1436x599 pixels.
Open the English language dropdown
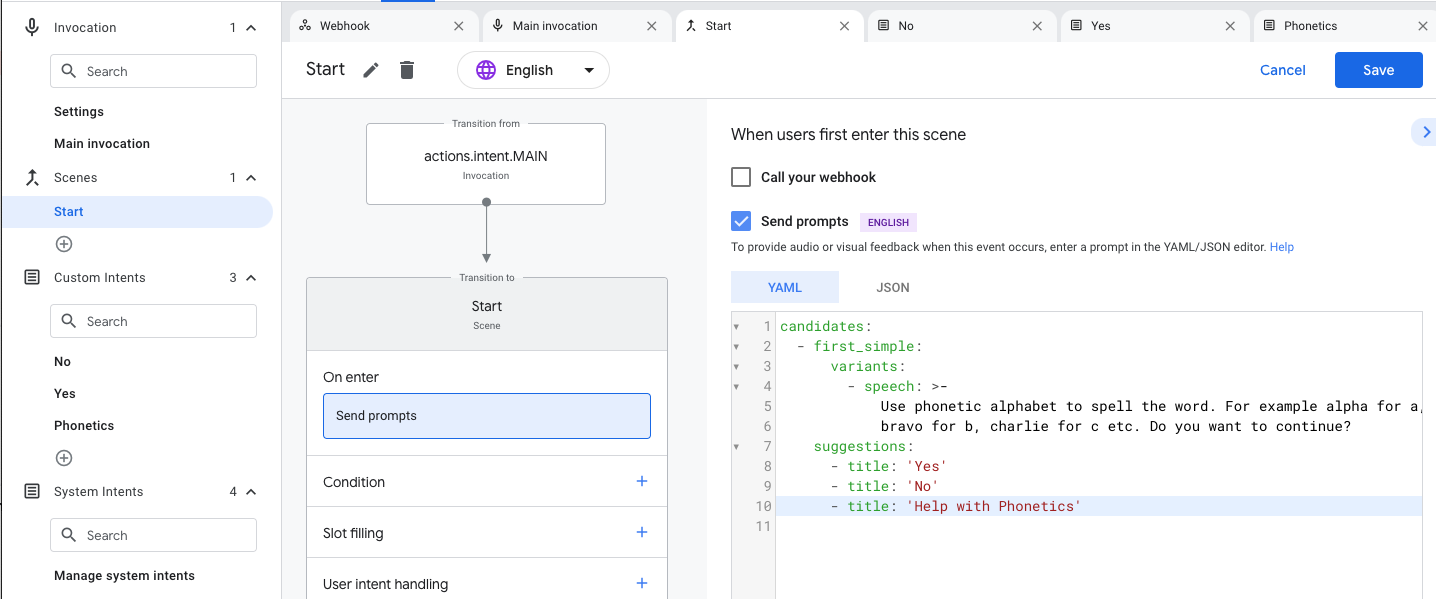(533, 70)
